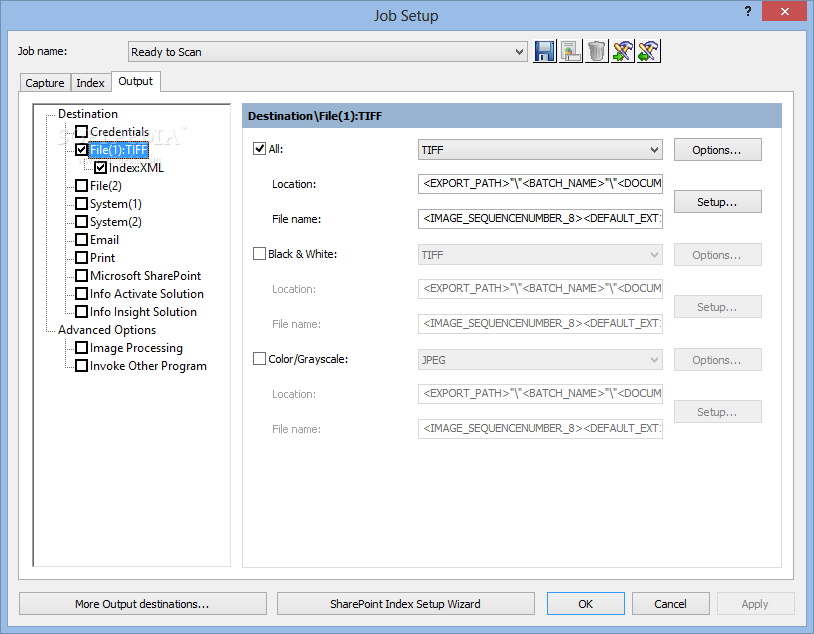Screen dimensions: 814x634
Task: Enable the Color/Grayscale checkbox
Action: click(x=260, y=359)
